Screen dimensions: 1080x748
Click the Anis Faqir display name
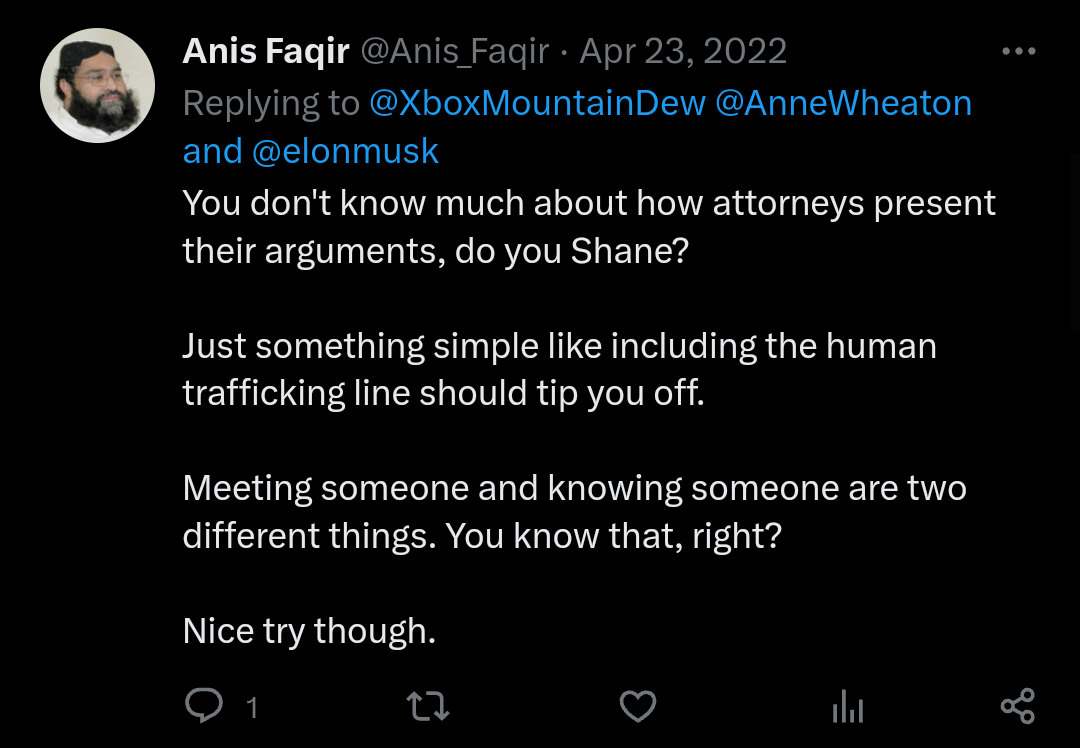pos(266,51)
